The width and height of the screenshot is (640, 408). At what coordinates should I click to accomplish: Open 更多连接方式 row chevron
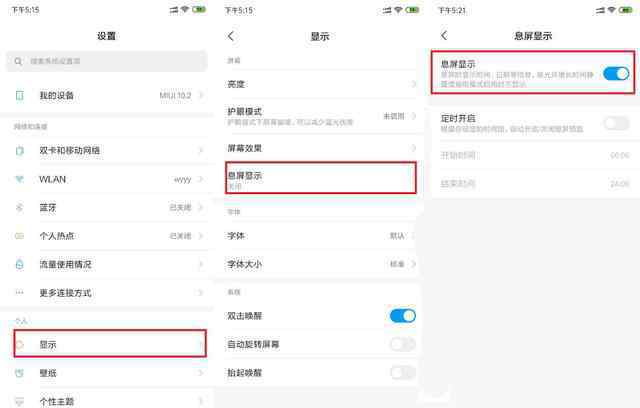pyautogui.click(x=200, y=293)
